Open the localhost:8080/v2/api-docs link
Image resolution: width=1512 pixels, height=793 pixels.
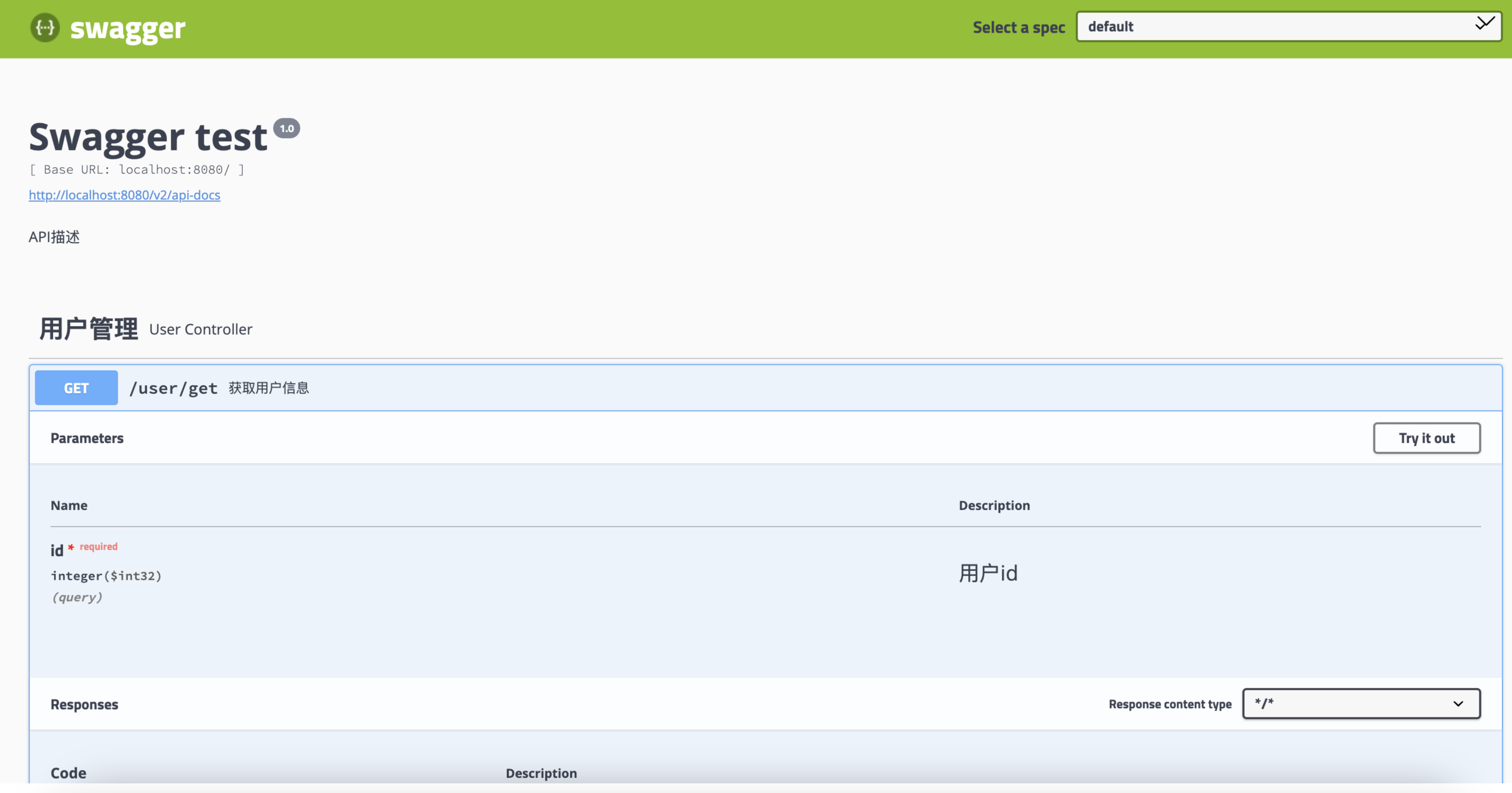click(x=124, y=195)
